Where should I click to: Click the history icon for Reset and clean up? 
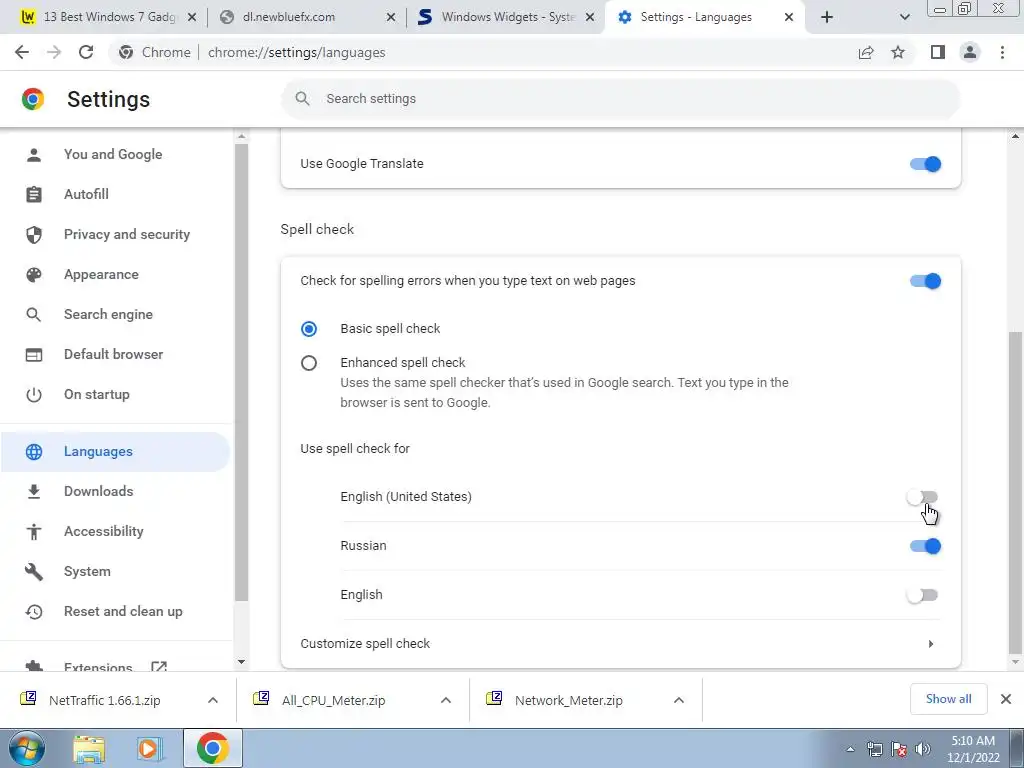(34, 612)
